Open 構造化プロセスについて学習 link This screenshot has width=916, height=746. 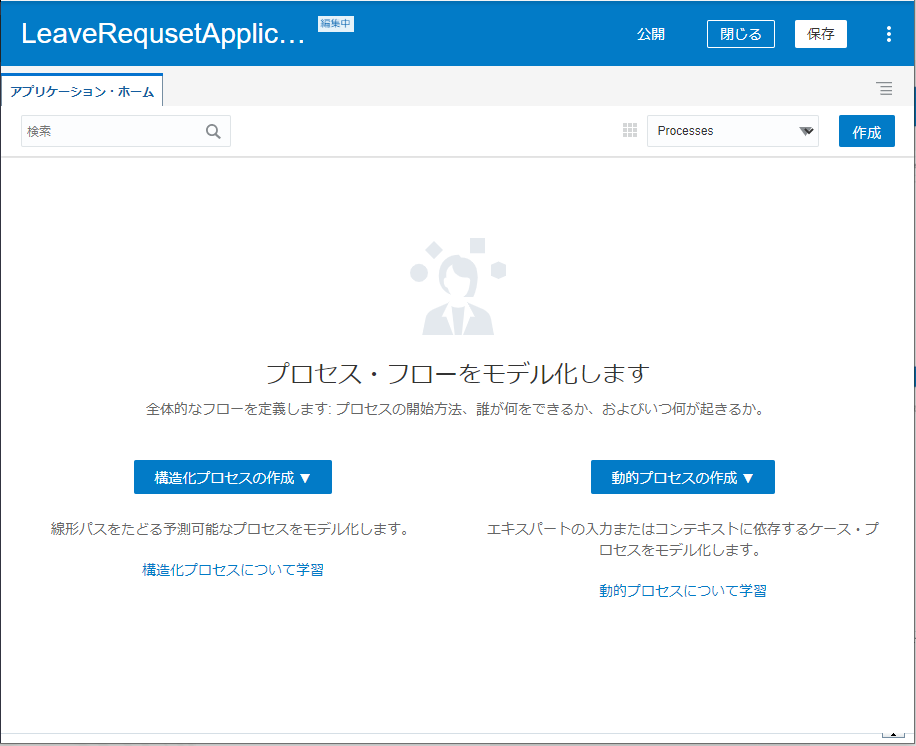click(x=233, y=570)
